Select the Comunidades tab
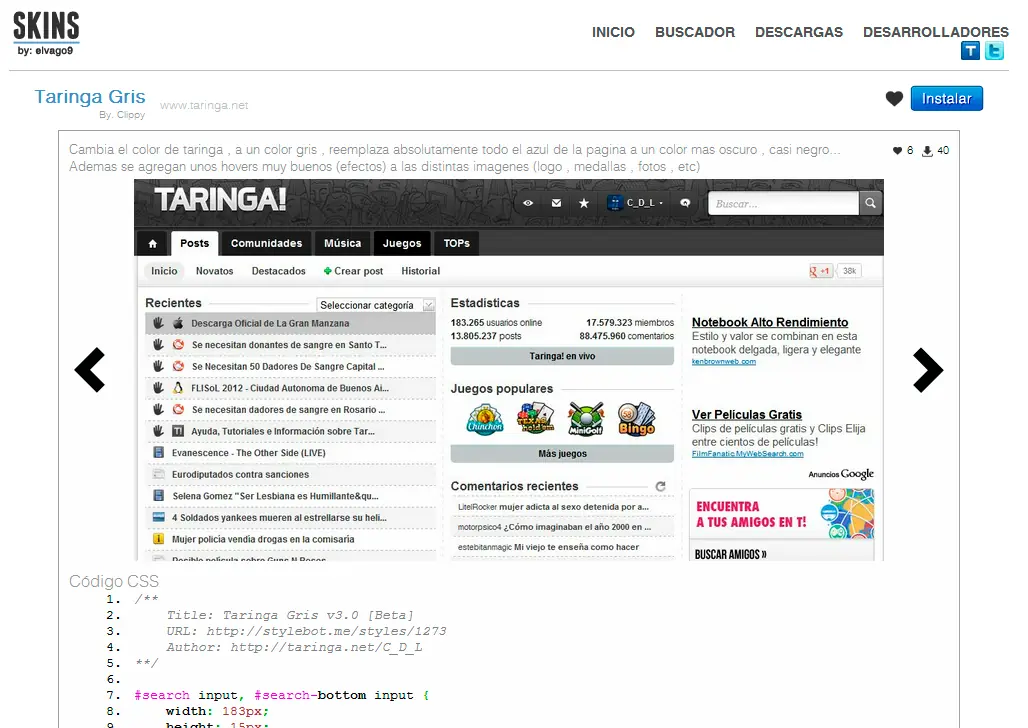This screenshot has width=1028, height=728. pyautogui.click(x=266, y=243)
